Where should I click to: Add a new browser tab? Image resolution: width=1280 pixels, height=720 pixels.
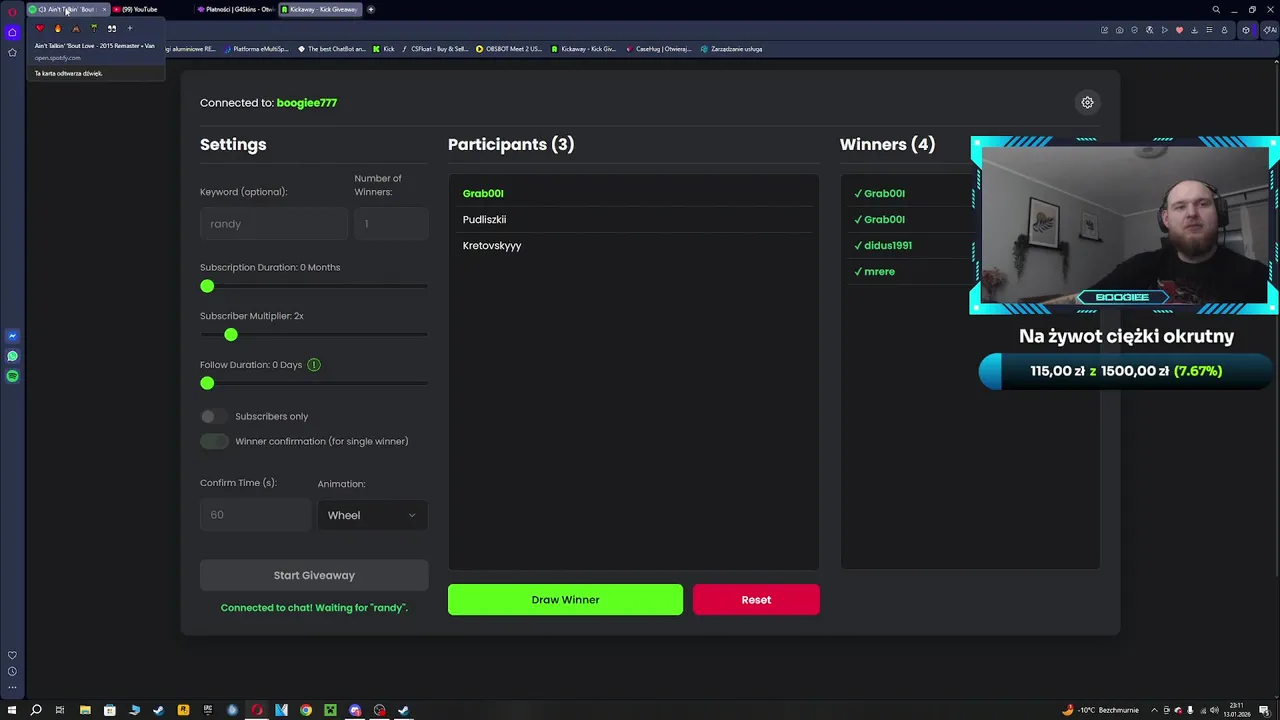[x=371, y=9]
